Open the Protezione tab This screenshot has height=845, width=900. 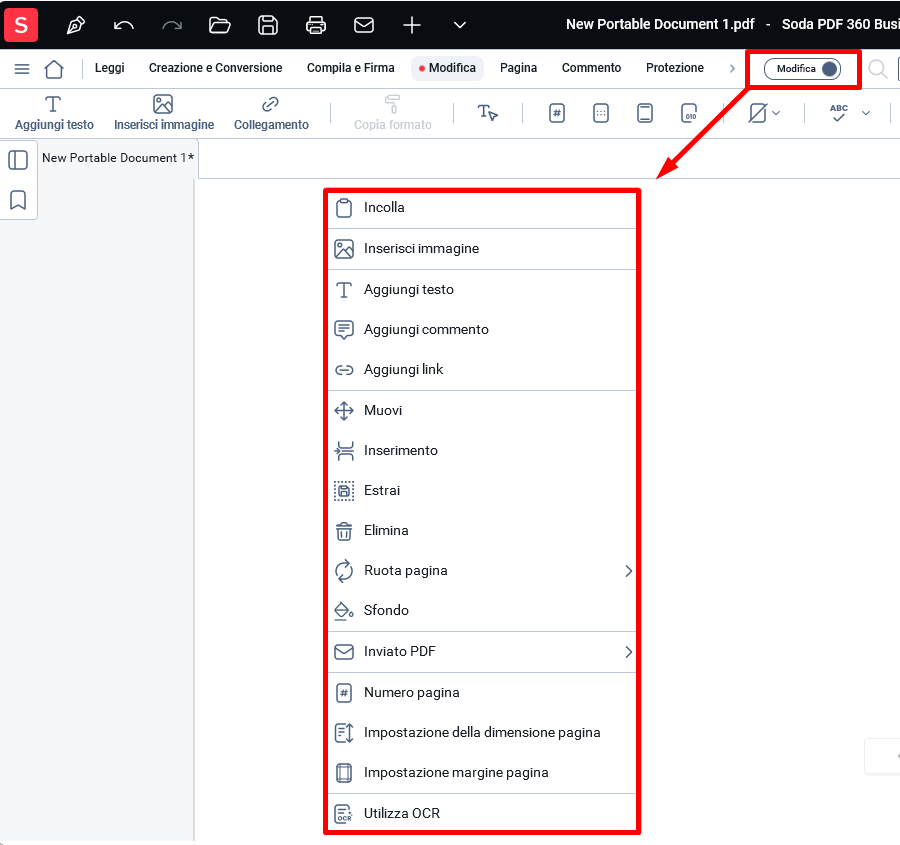(x=674, y=68)
